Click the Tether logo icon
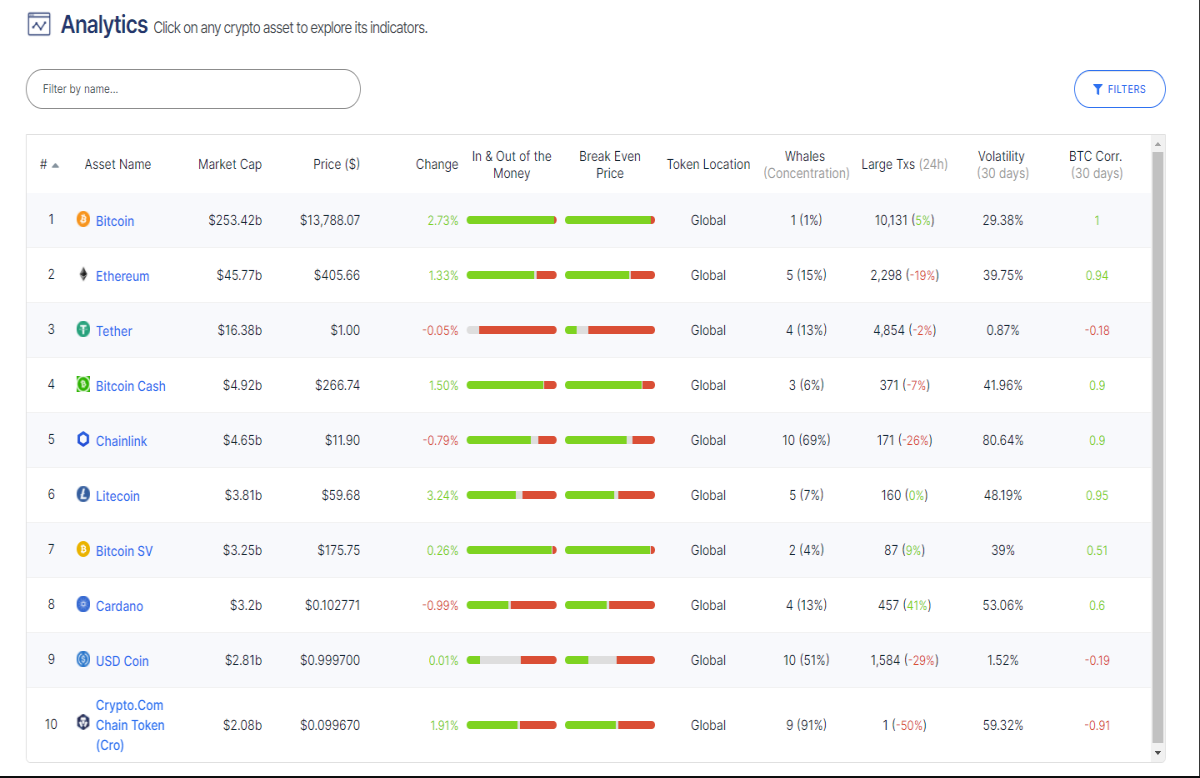The height and width of the screenshot is (778, 1200). pos(83,330)
